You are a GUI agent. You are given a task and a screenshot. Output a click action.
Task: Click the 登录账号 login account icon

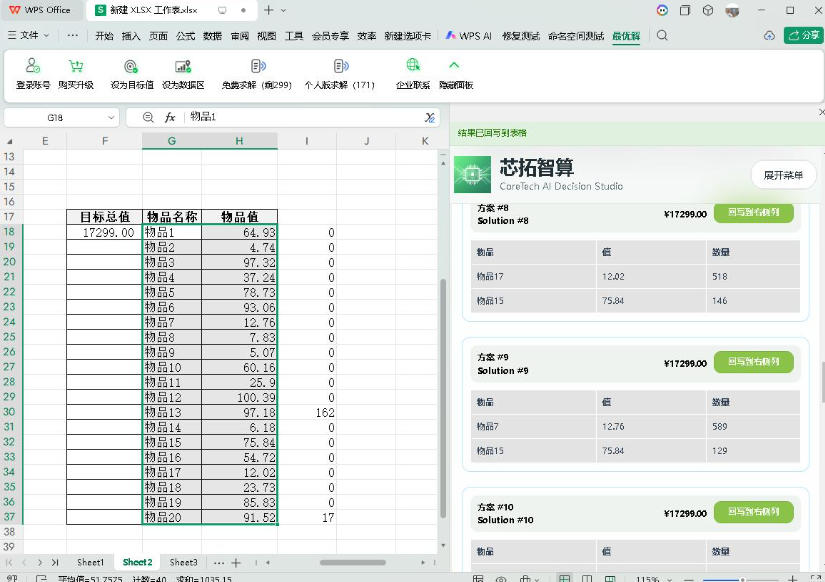pos(33,66)
